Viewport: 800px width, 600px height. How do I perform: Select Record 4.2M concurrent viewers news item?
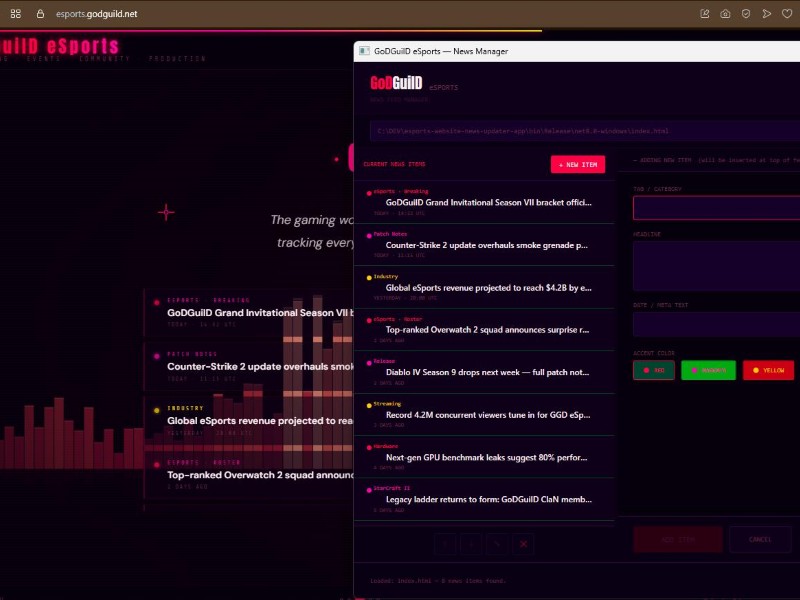[484, 414]
